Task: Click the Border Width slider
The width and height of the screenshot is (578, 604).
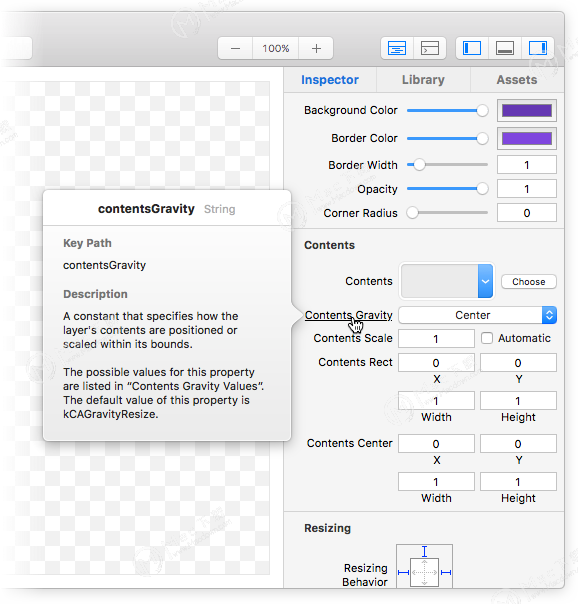Action: coord(447,165)
